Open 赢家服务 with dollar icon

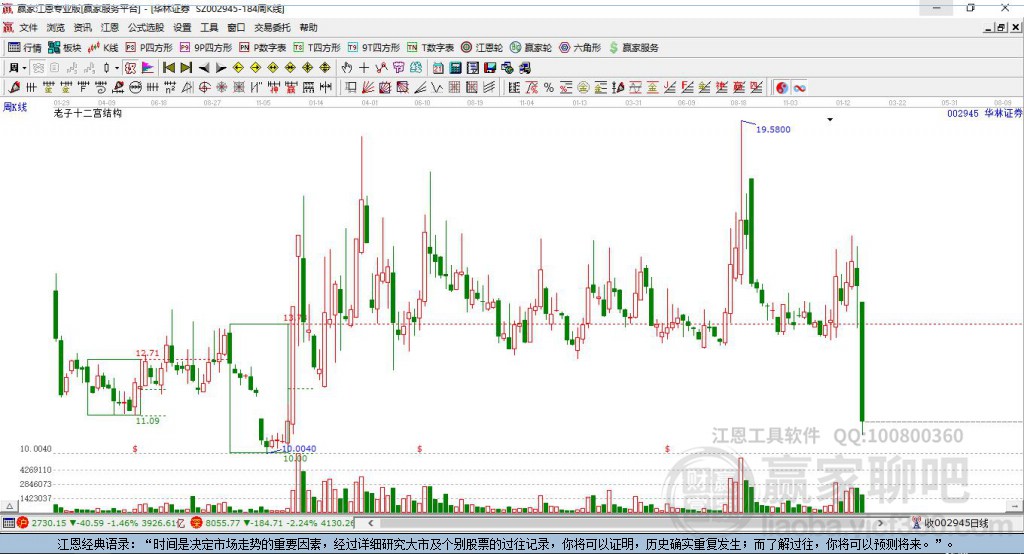pos(634,48)
